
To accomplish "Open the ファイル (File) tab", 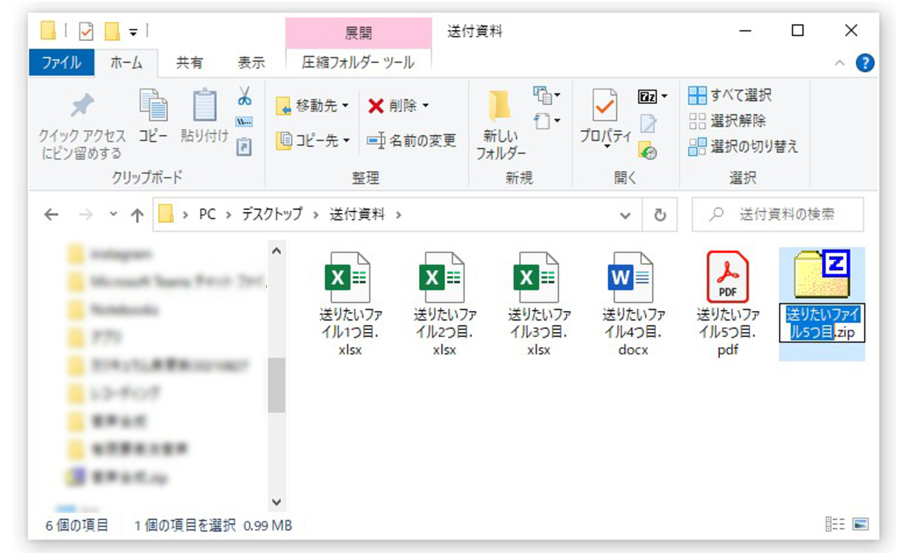I will (61, 62).
